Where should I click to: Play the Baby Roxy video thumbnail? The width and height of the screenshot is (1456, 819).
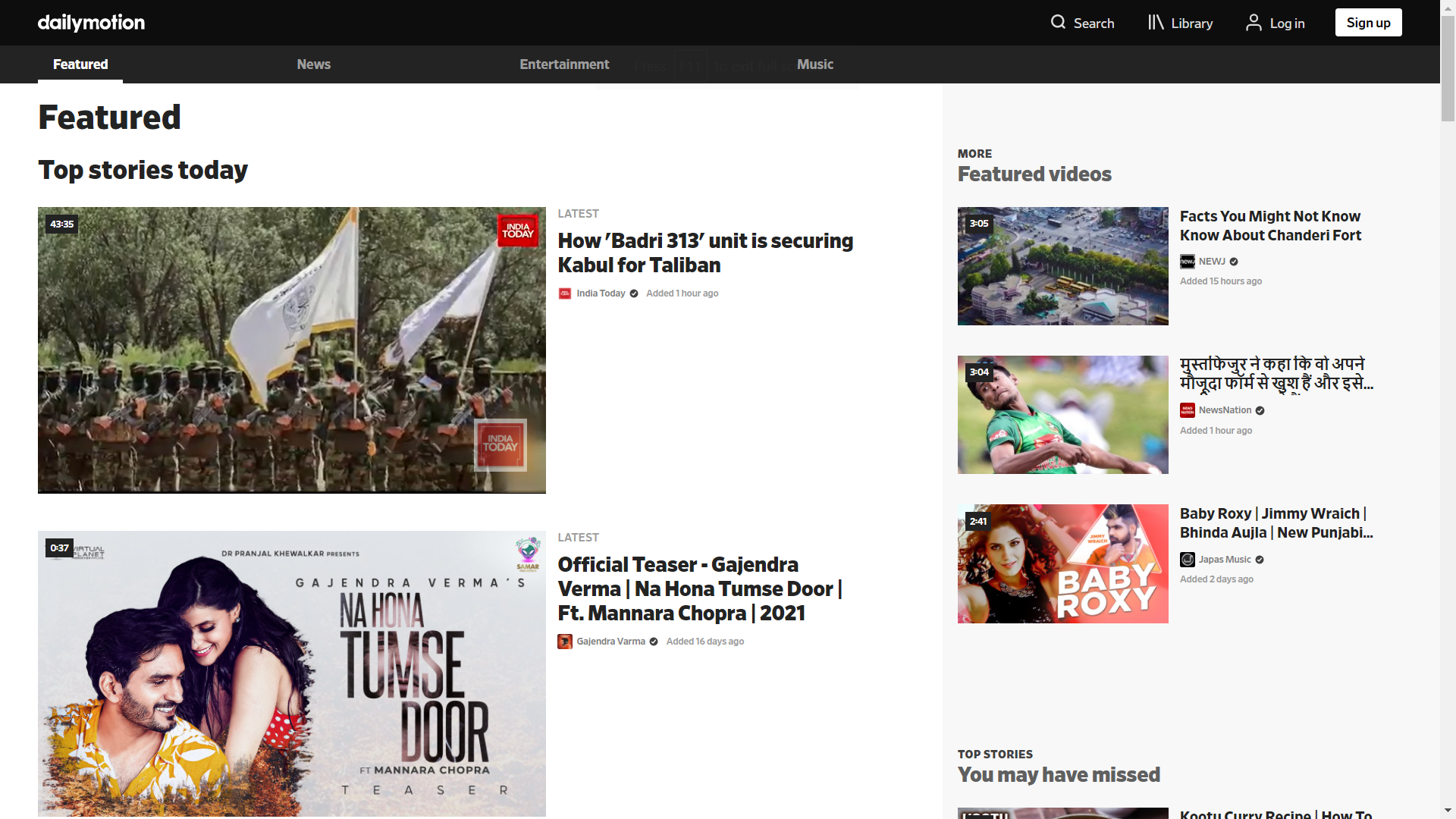click(1062, 563)
